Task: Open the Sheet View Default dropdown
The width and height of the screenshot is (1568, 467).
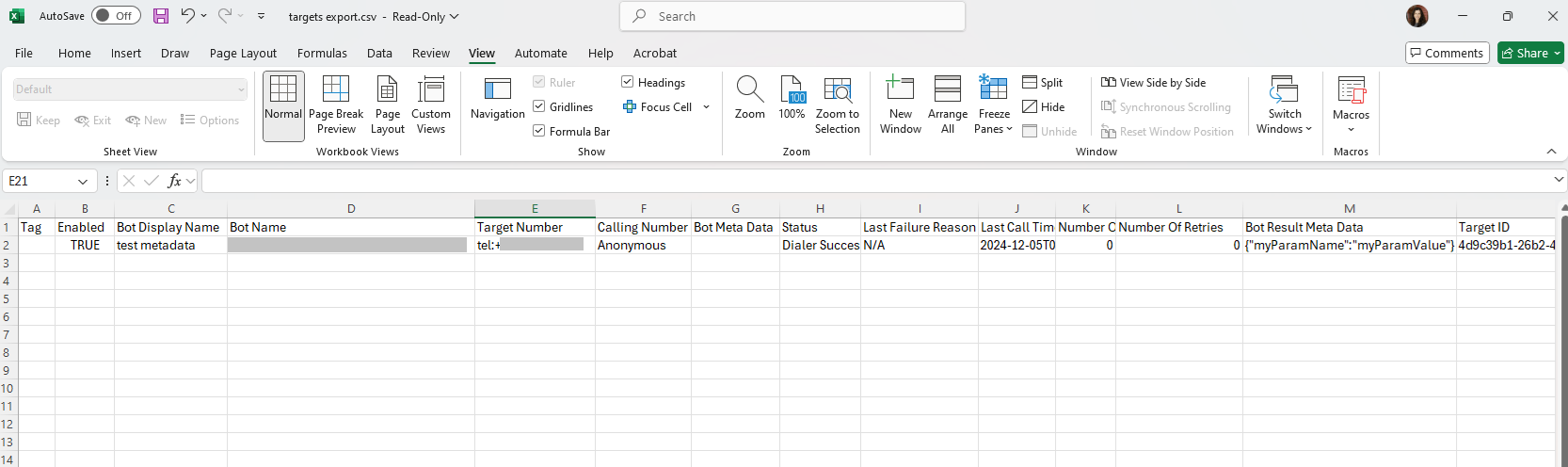Action: (x=131, y=89)
